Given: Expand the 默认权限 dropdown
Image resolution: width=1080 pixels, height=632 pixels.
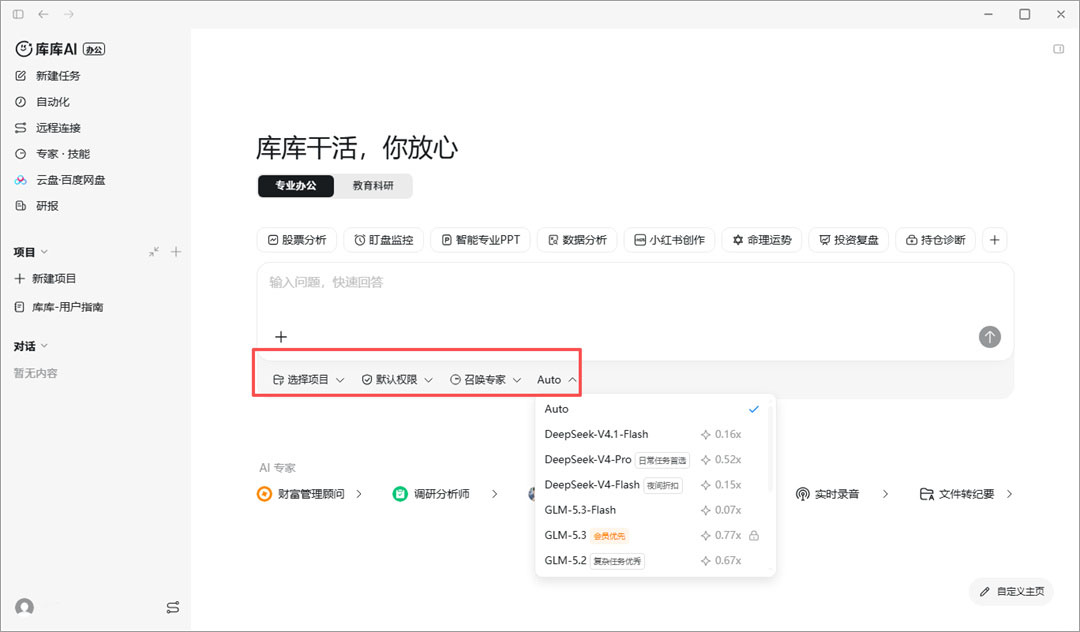Looking at the screenshot, I should [397, 379].
